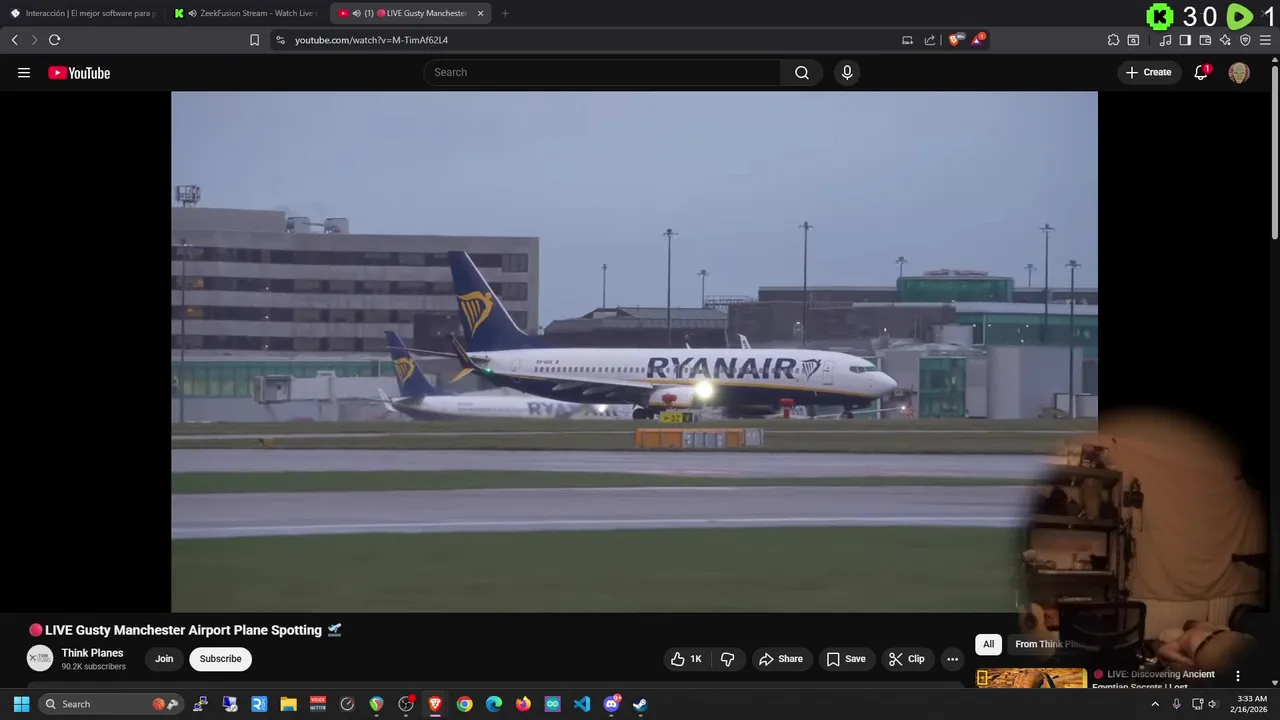
Task: Click the address bar share icon
Action: [929, 40]
